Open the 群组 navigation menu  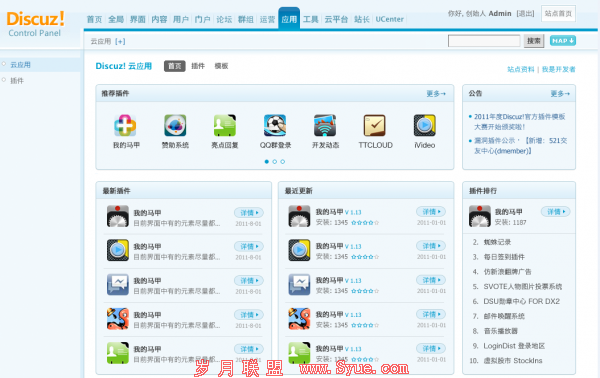246,19
